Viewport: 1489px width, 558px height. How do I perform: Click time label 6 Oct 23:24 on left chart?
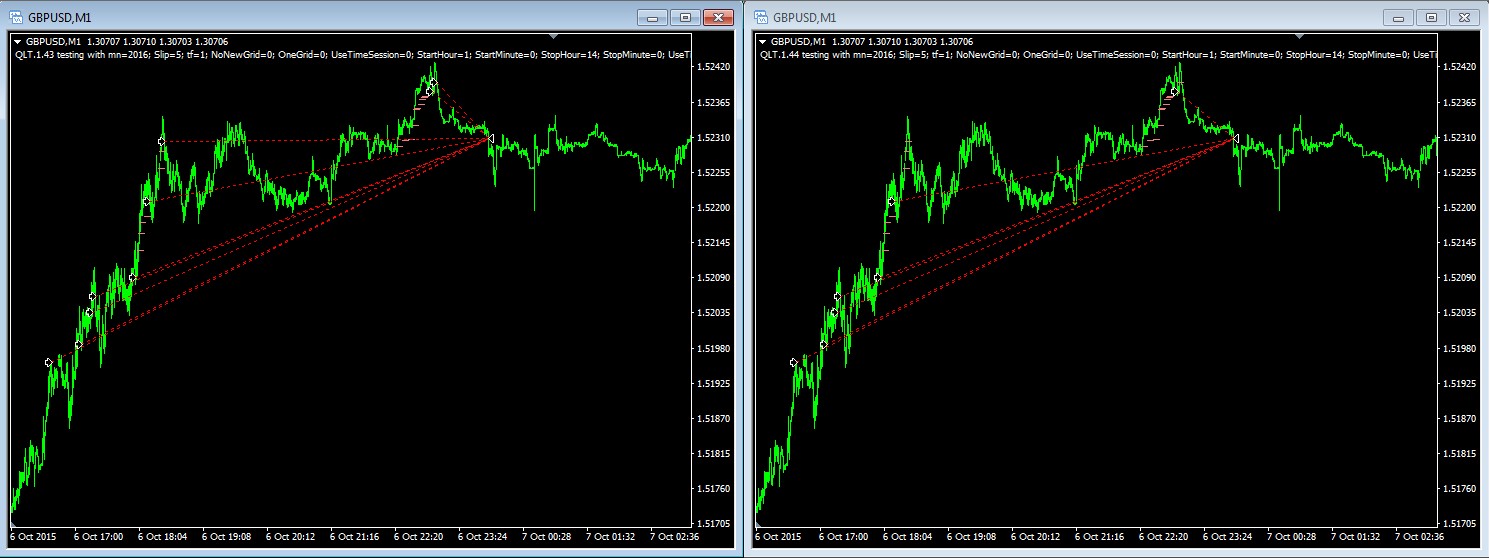[483, 537]
